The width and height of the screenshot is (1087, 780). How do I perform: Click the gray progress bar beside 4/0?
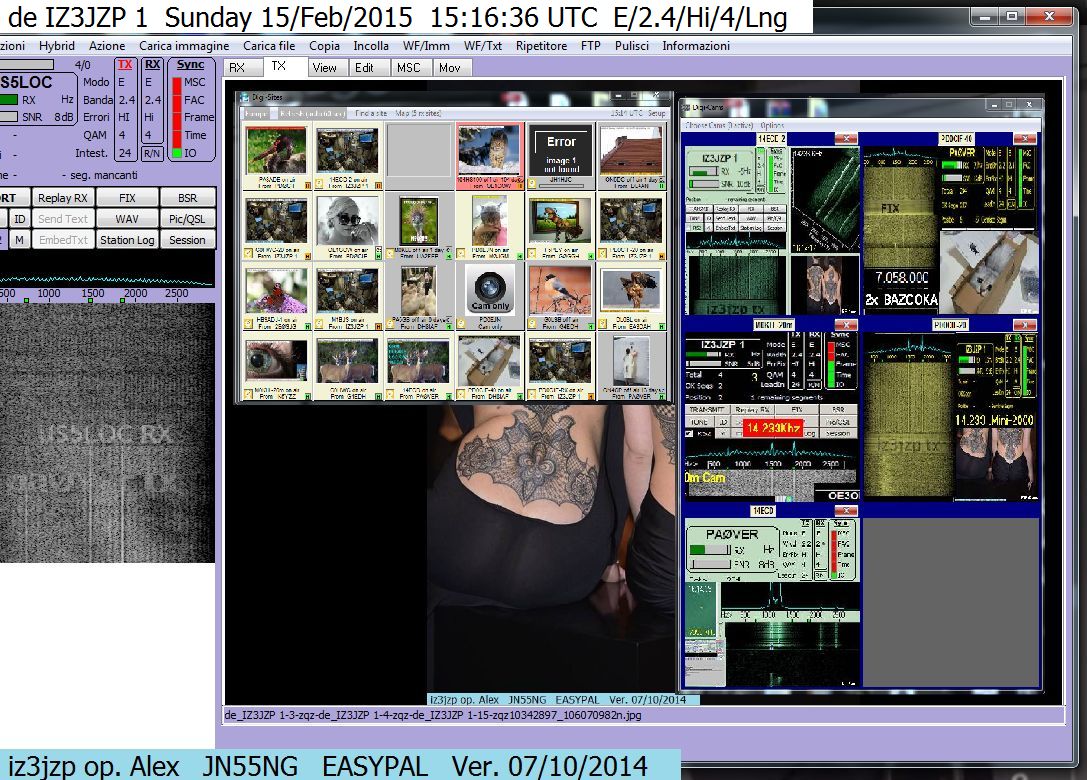26,64
